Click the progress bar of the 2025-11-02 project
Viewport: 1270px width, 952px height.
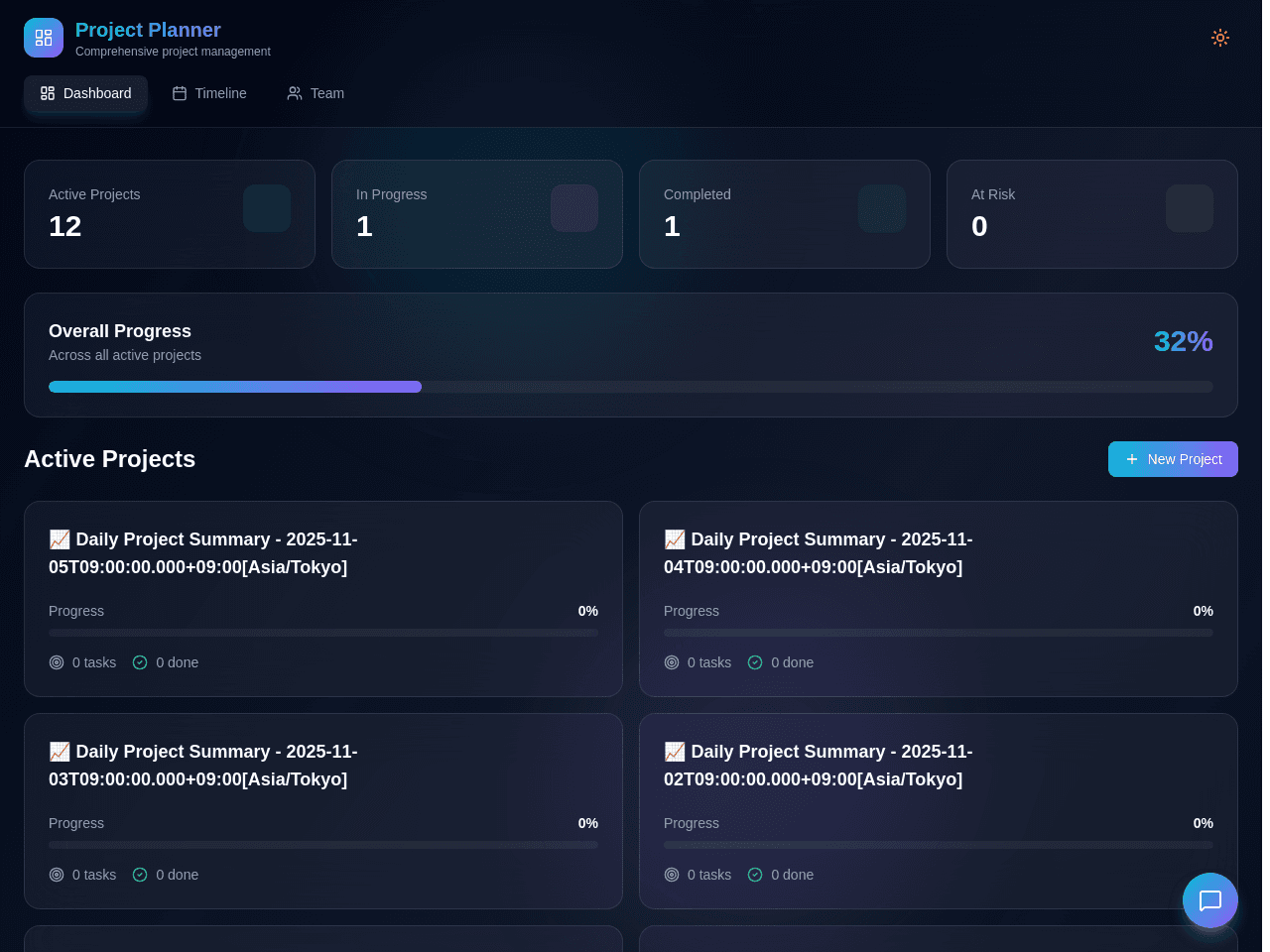(x=939, y=845)
